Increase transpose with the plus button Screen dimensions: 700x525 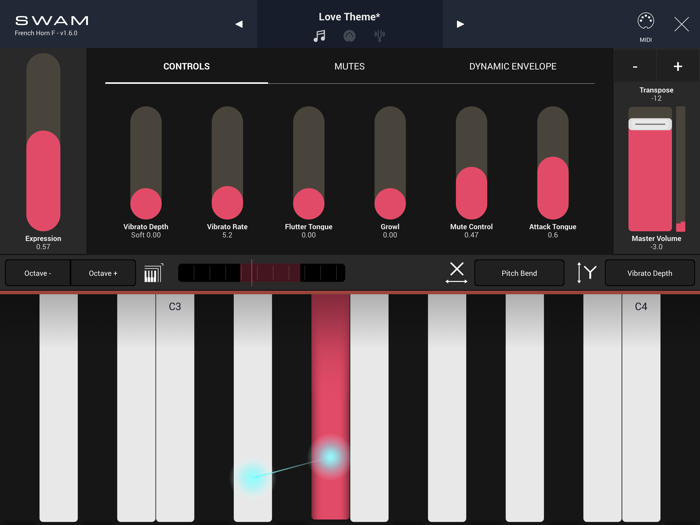[x=677, y=67]
